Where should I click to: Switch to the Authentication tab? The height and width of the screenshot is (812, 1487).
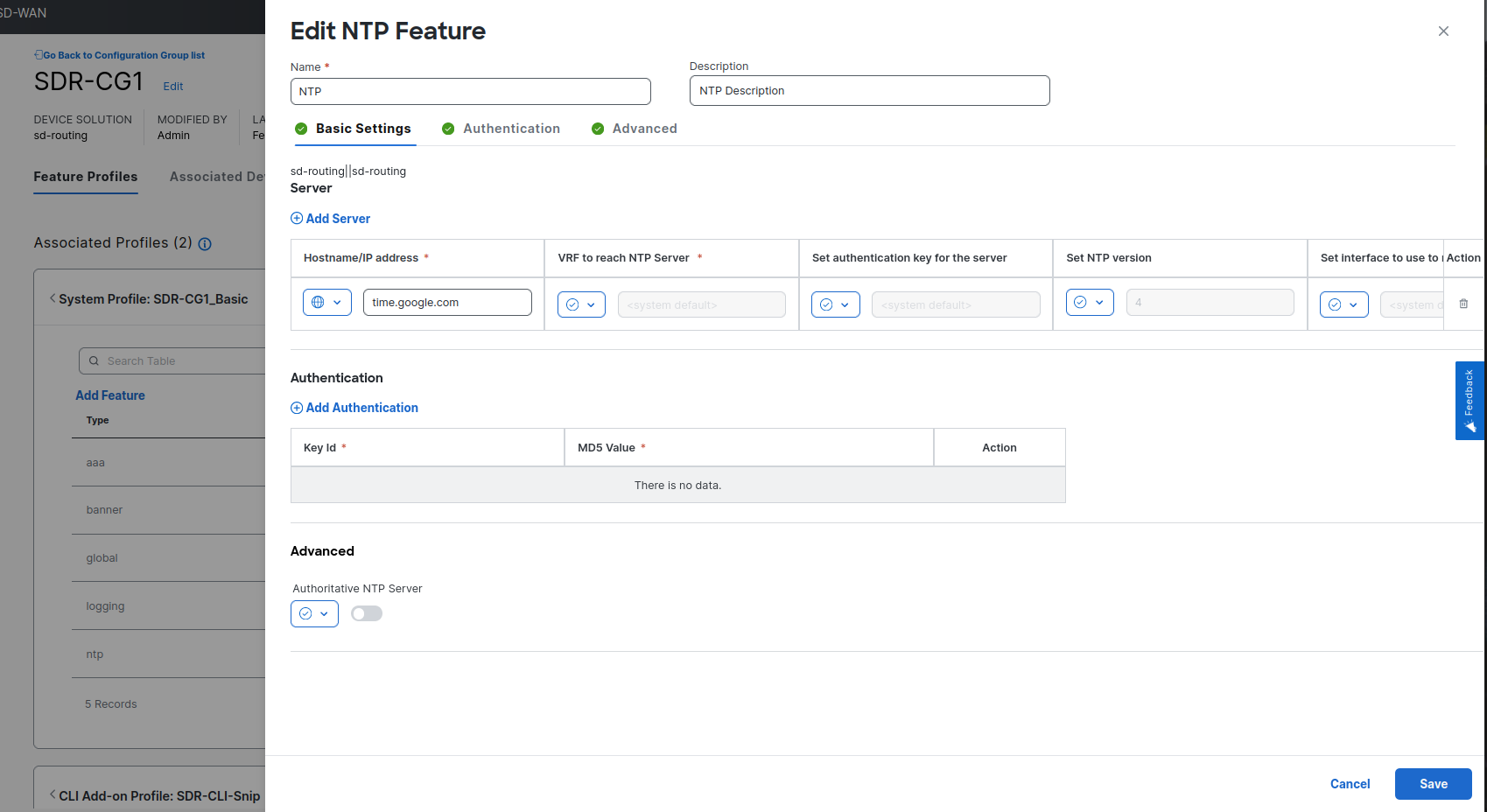point(511,129)
